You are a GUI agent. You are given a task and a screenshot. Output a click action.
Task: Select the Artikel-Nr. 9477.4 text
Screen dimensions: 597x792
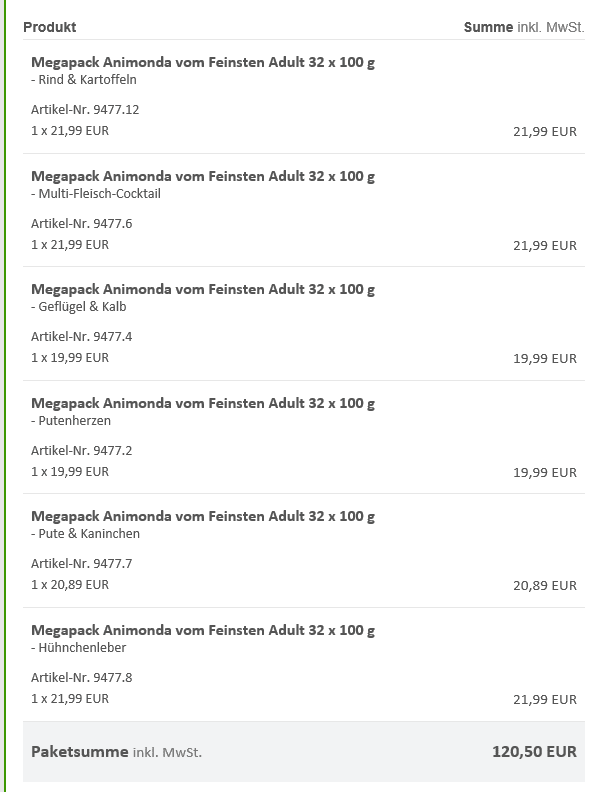(81, 337)
